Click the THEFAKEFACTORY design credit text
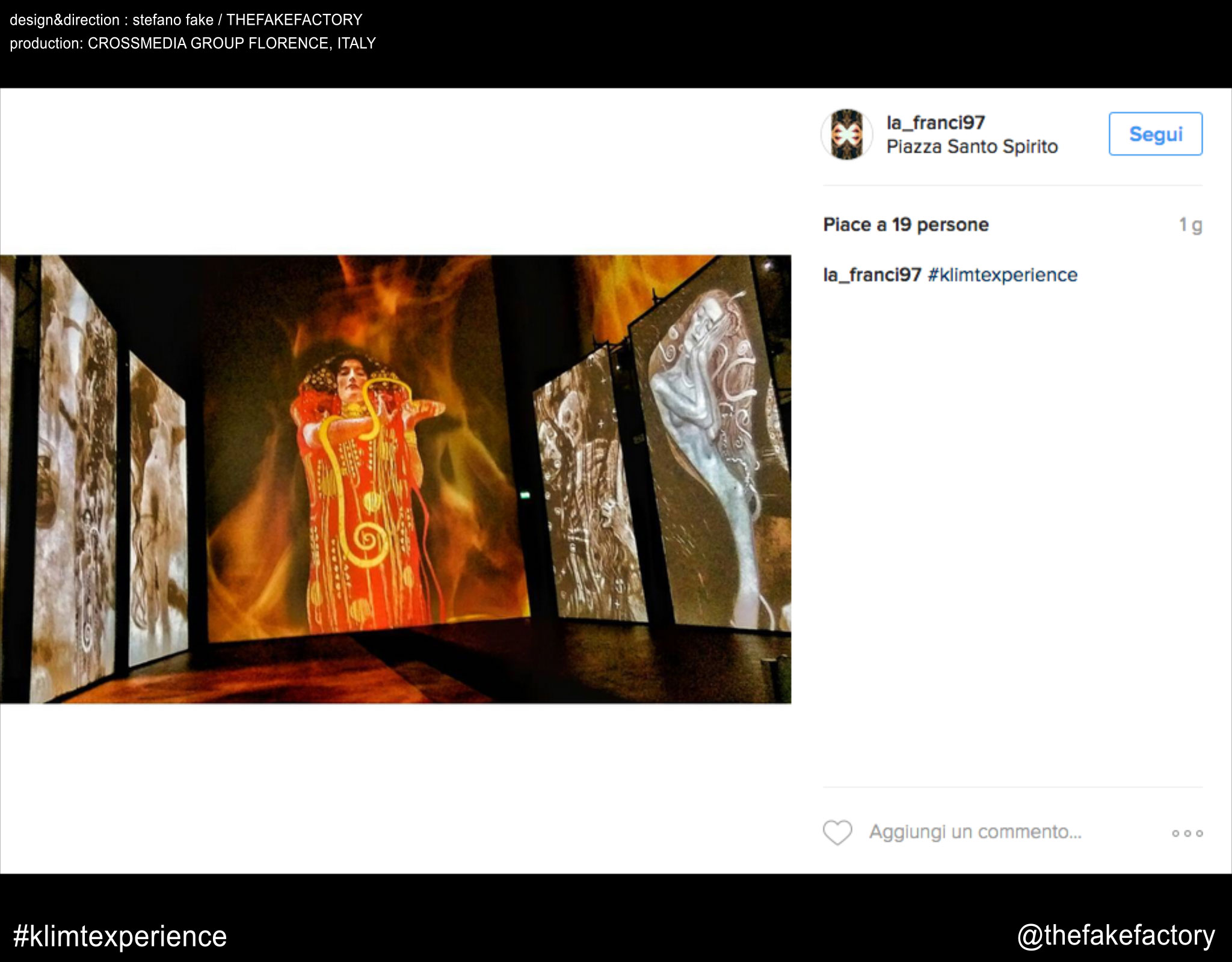 294,20
